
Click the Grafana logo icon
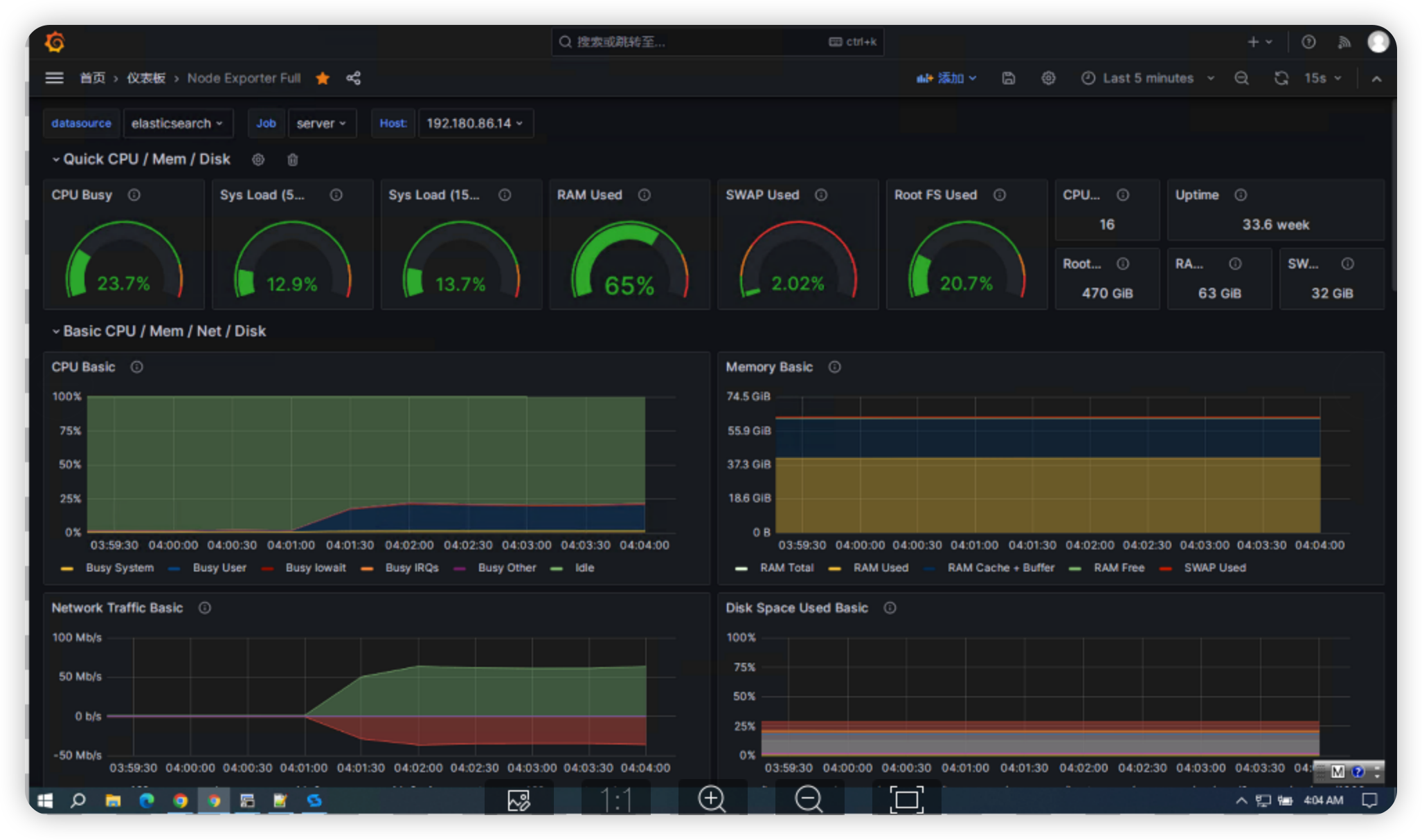tap(55, 42)
